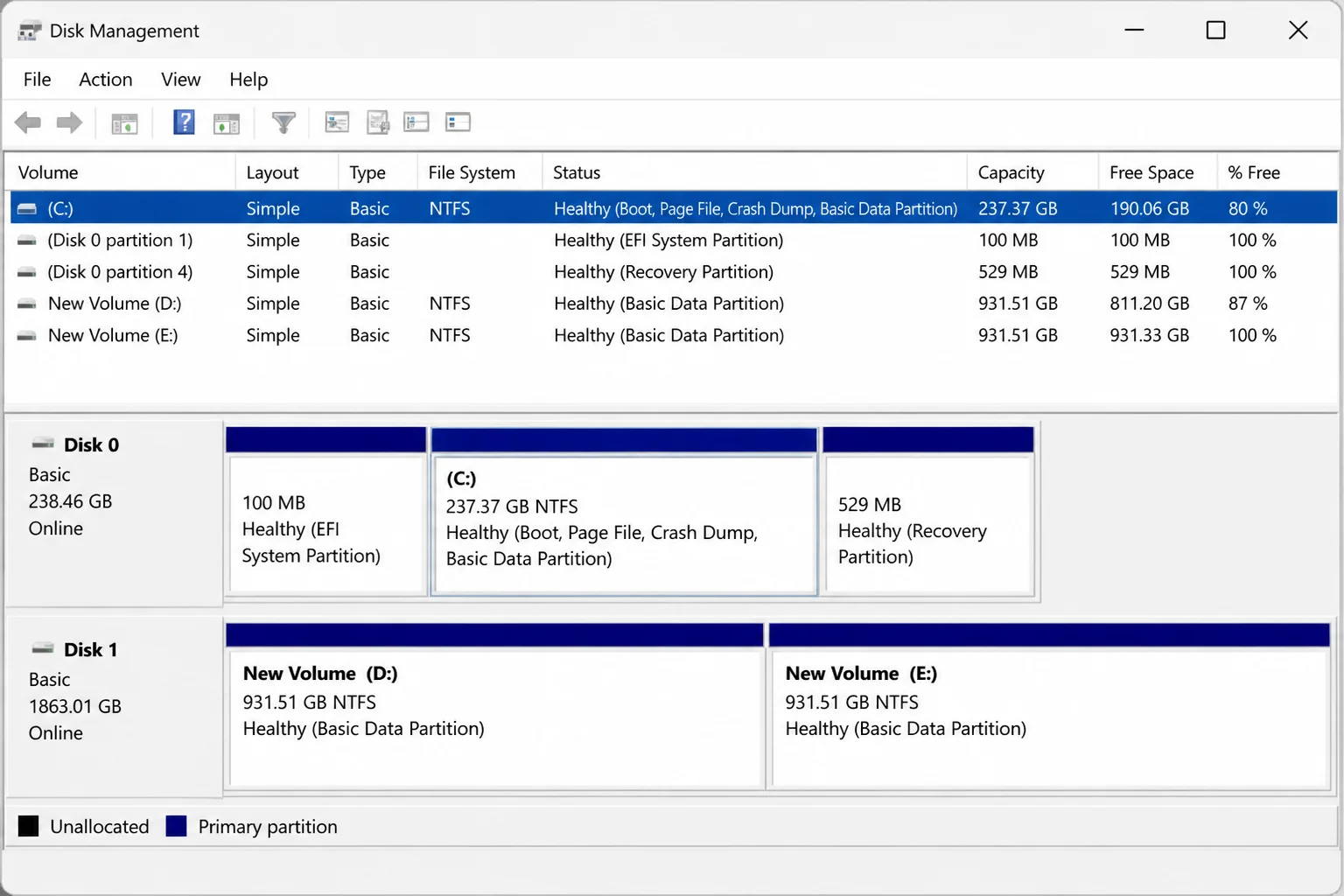Screen dimensions: 1344x896
Task: Click the 238.46 GB size under Disk 0
Action: click(x=70, y=501)
